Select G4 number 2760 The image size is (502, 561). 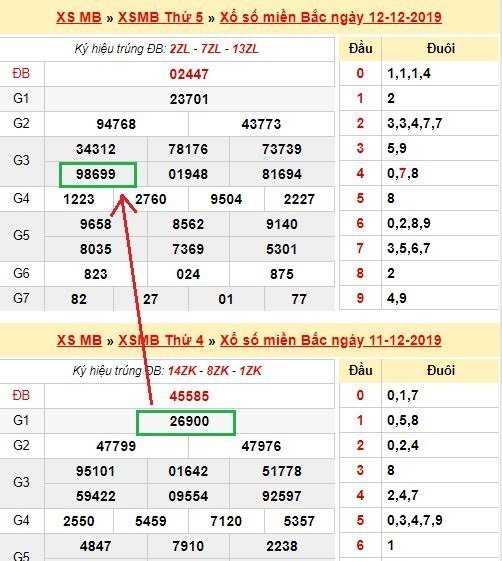[151, 199]
